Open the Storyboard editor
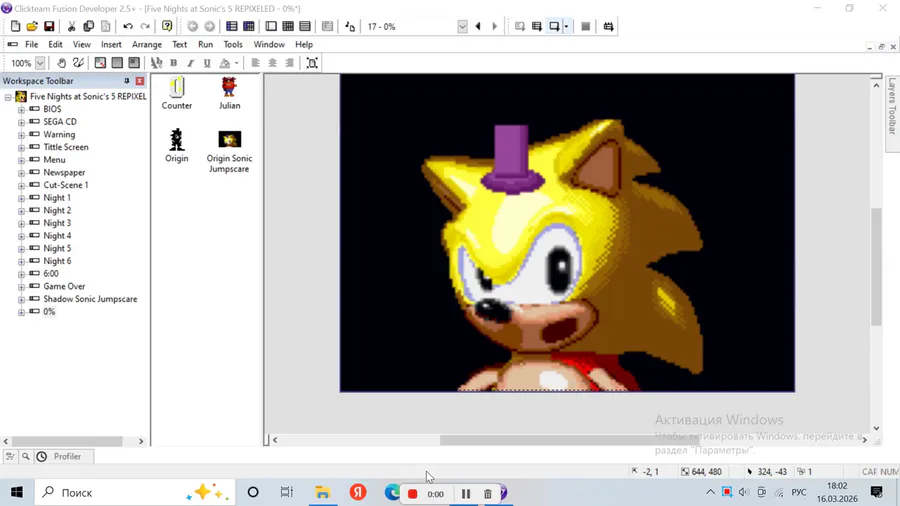The width and height of the screenshot is (900, 506). tap(231, 26)
